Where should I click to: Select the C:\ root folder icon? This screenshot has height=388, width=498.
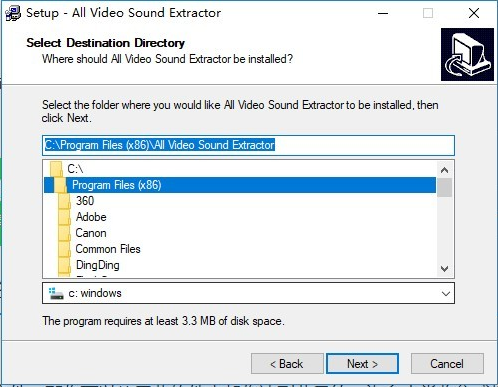coord(56,169)
